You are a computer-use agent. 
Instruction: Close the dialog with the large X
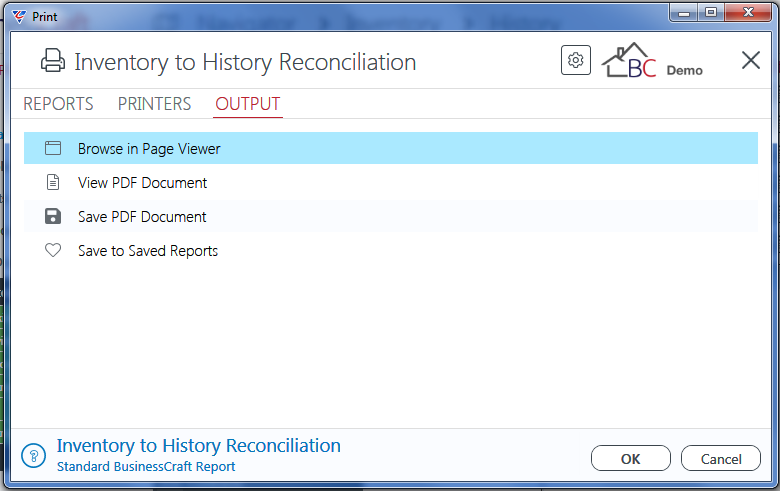click(751, 60)
